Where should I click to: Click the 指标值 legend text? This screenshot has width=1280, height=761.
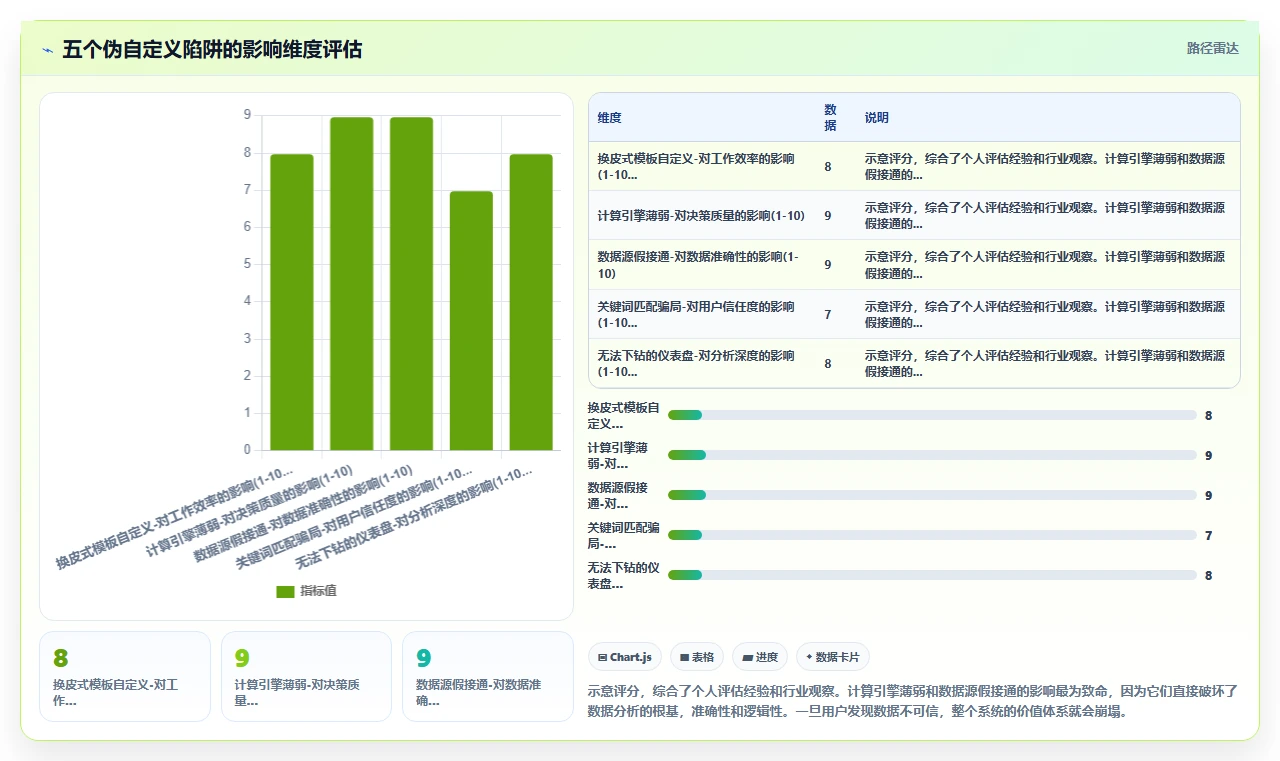coord(319,591)
